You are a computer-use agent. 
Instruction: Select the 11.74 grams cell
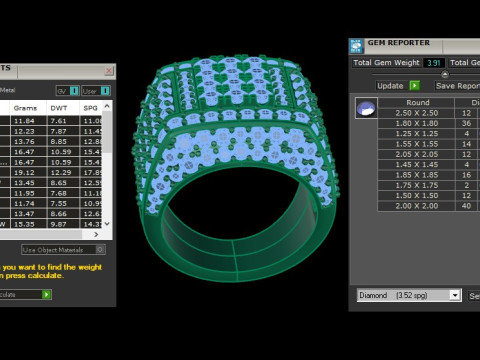[x=28, y=203]
